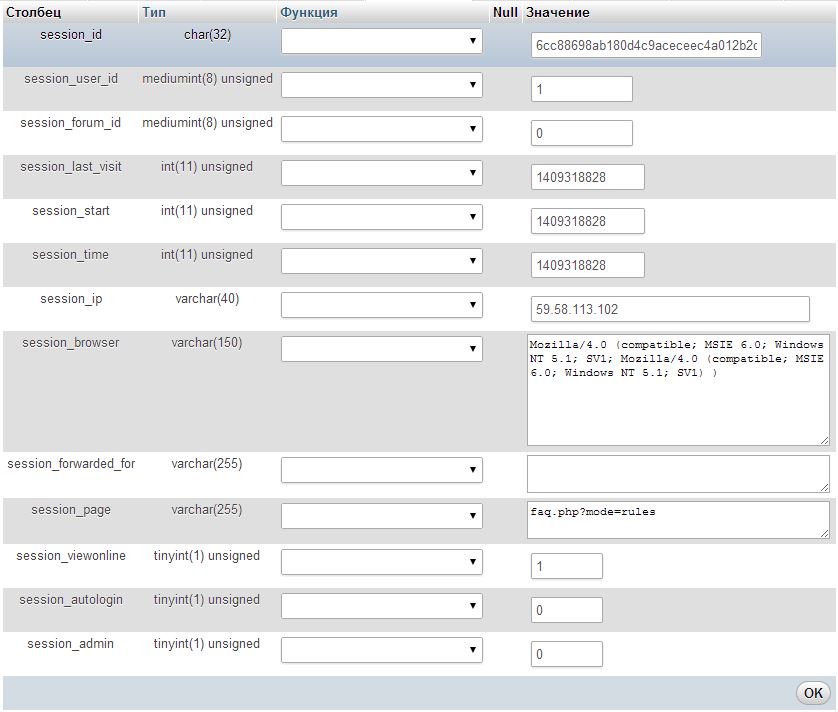Click the session_ip field containing 59.58.113.102
This screenshot has width=838, height=712.
click(669, 309)
